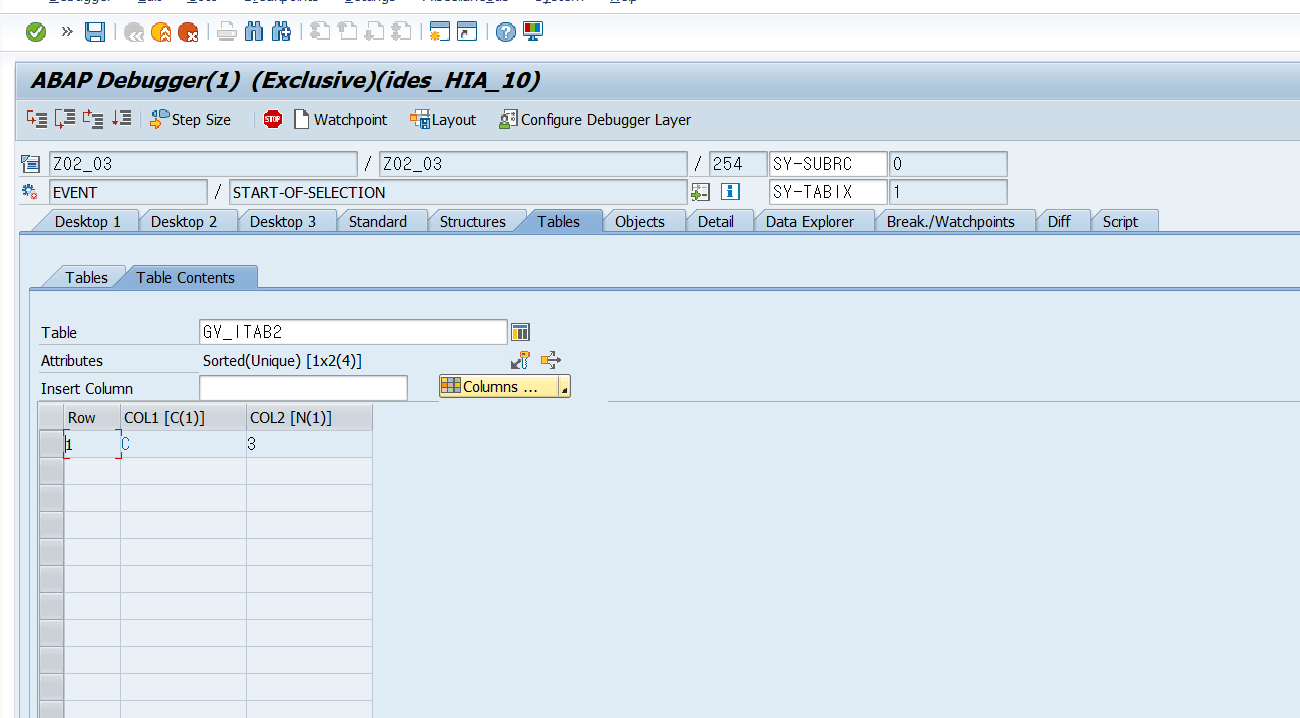1300x718 pixels.
Task: Click the Create New Session icon
Action: point(440,32)
